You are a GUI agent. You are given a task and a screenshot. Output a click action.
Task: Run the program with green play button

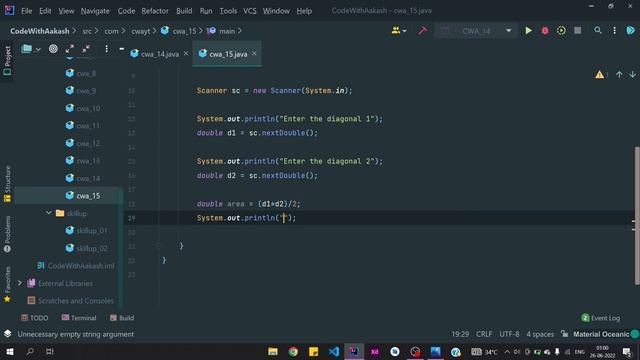pos(528,31)
